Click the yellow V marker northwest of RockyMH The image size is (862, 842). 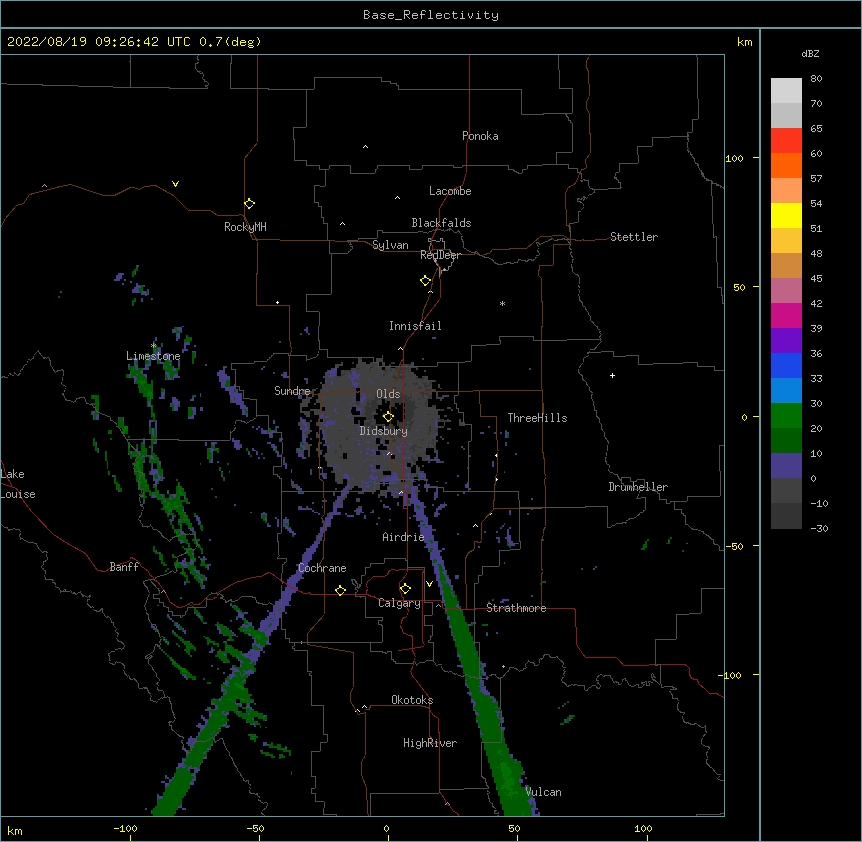coord(175,184)
